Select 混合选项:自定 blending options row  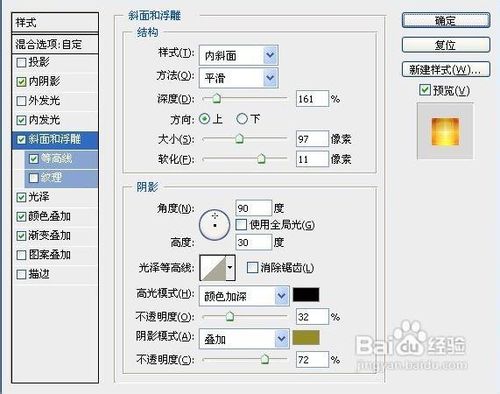click(55, 44)
